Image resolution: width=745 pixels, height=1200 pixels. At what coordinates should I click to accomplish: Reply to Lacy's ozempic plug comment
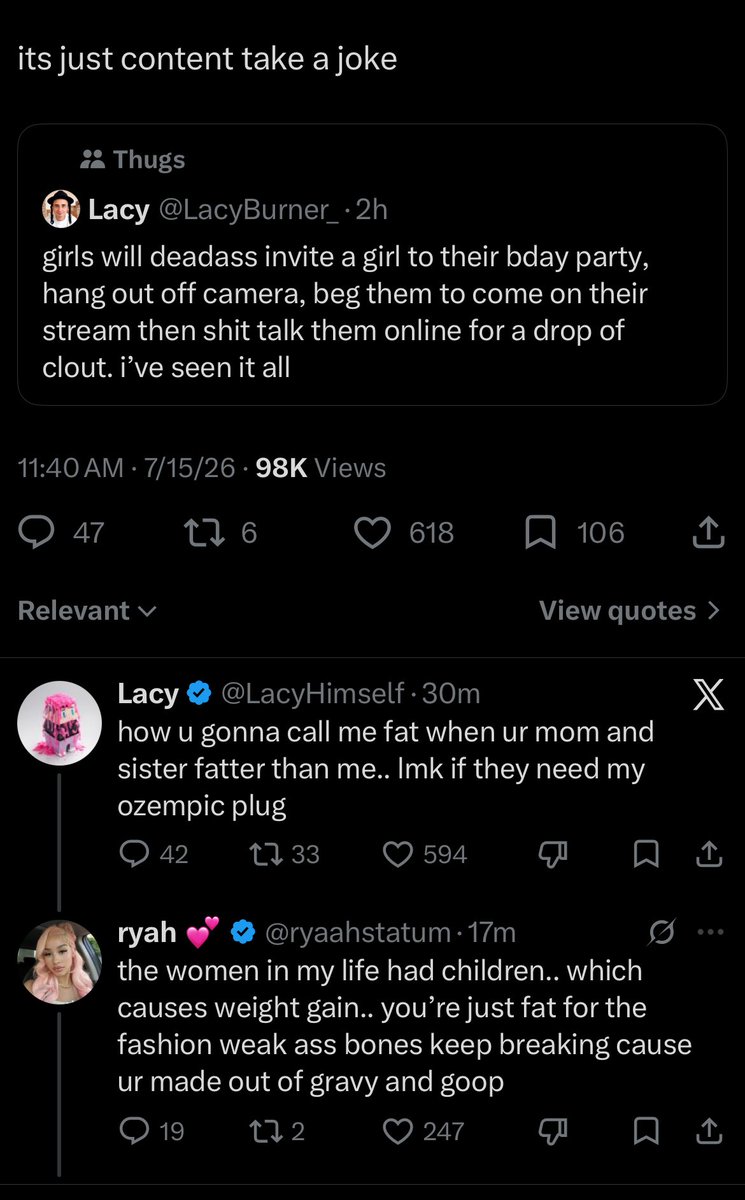tap(153, 853)
